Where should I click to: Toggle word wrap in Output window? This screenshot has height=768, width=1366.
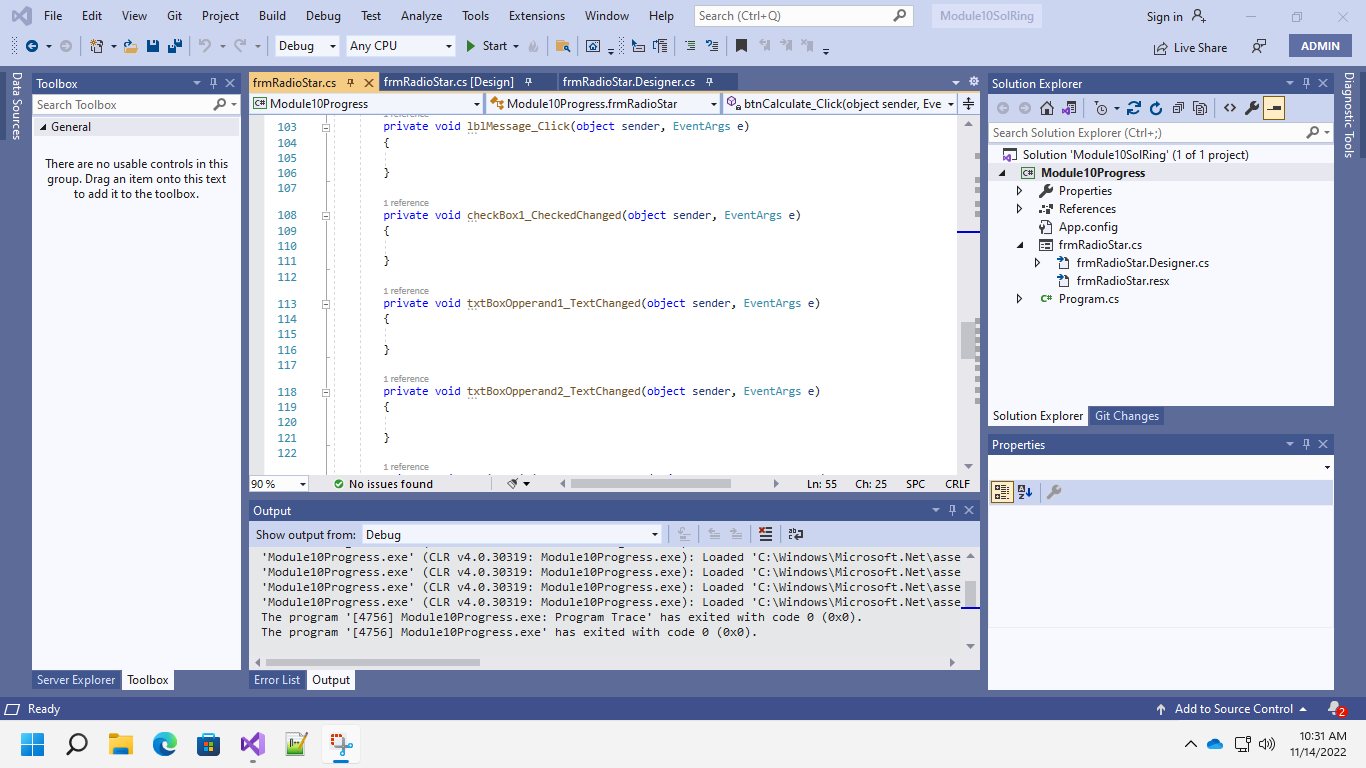(x=796, y=535)
